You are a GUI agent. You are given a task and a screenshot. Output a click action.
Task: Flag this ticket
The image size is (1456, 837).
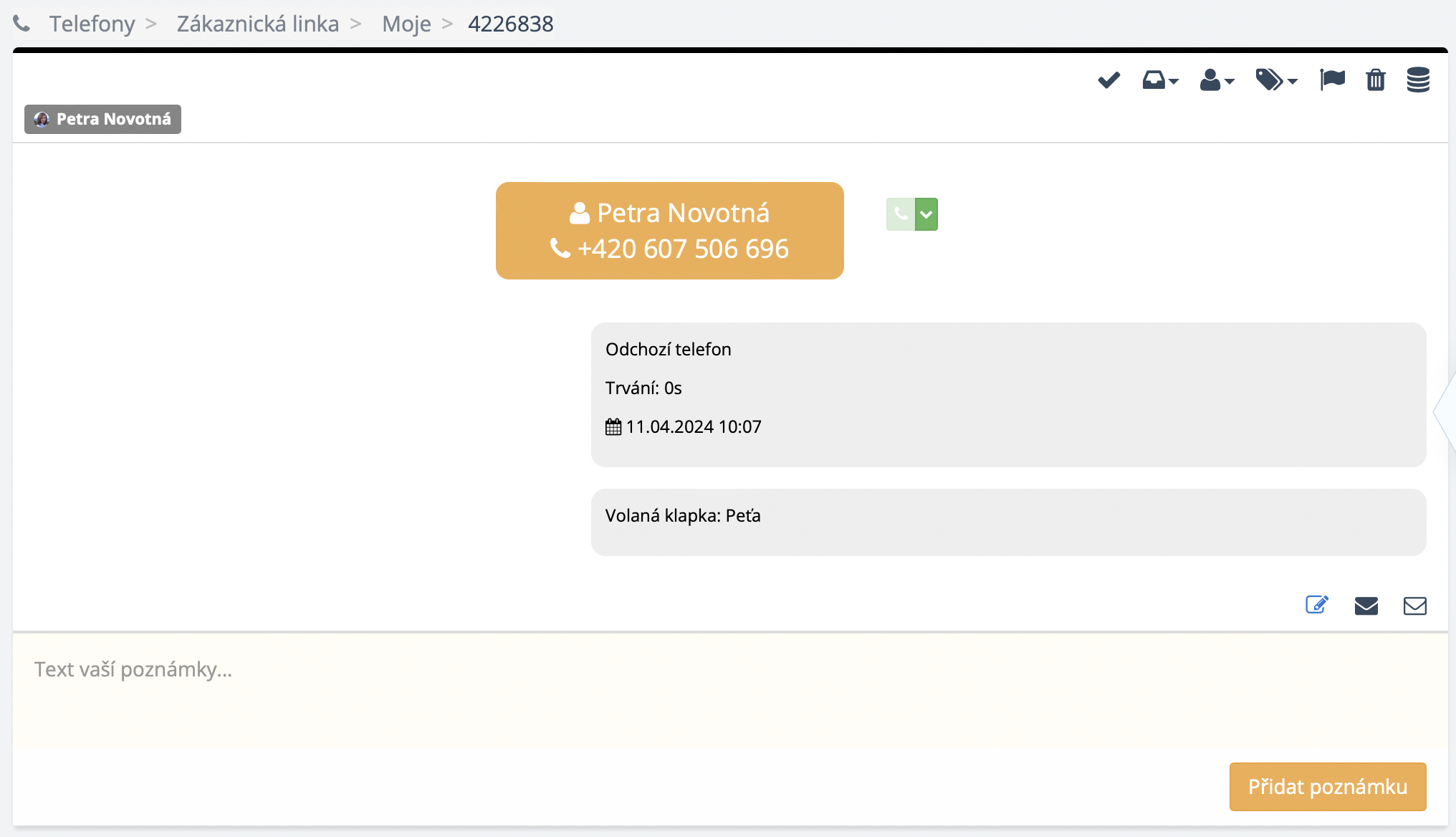click(x=1332, y=80)
